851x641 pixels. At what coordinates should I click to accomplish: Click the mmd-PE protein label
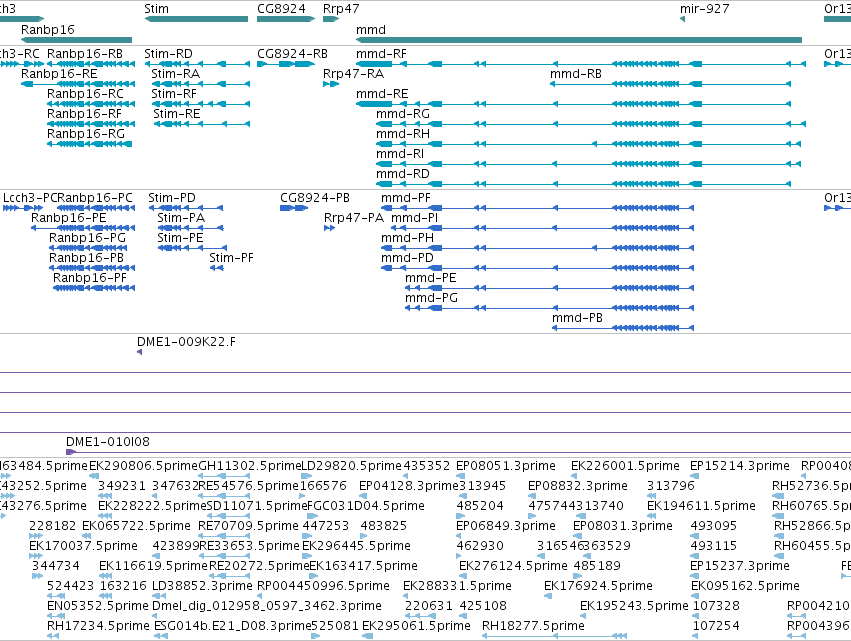pyautogui.click(x=430, y=278)
